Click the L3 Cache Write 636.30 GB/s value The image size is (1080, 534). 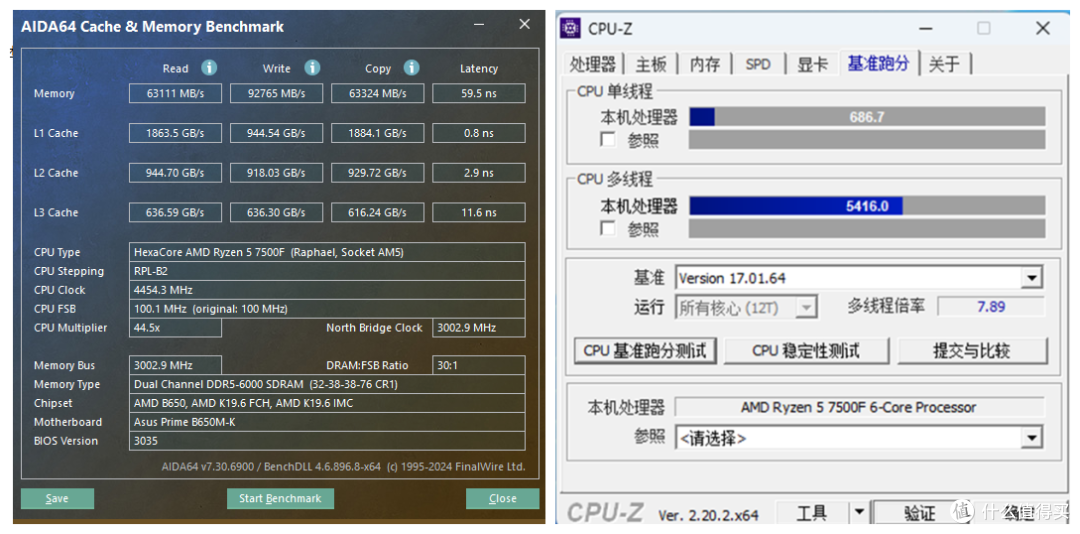(276, 212)
